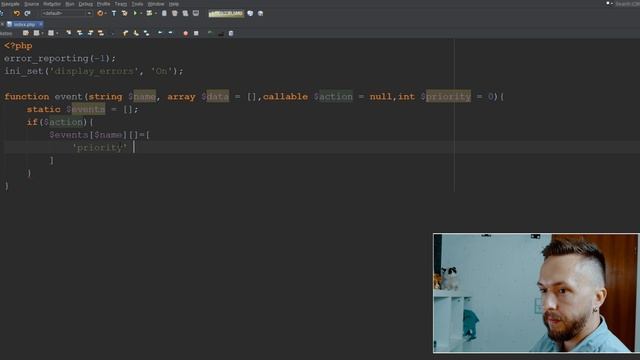The height and width of the screenshot is (360, 640).
Task: Click the Find Previous Occurrence icon
Action: click(80, 33)
